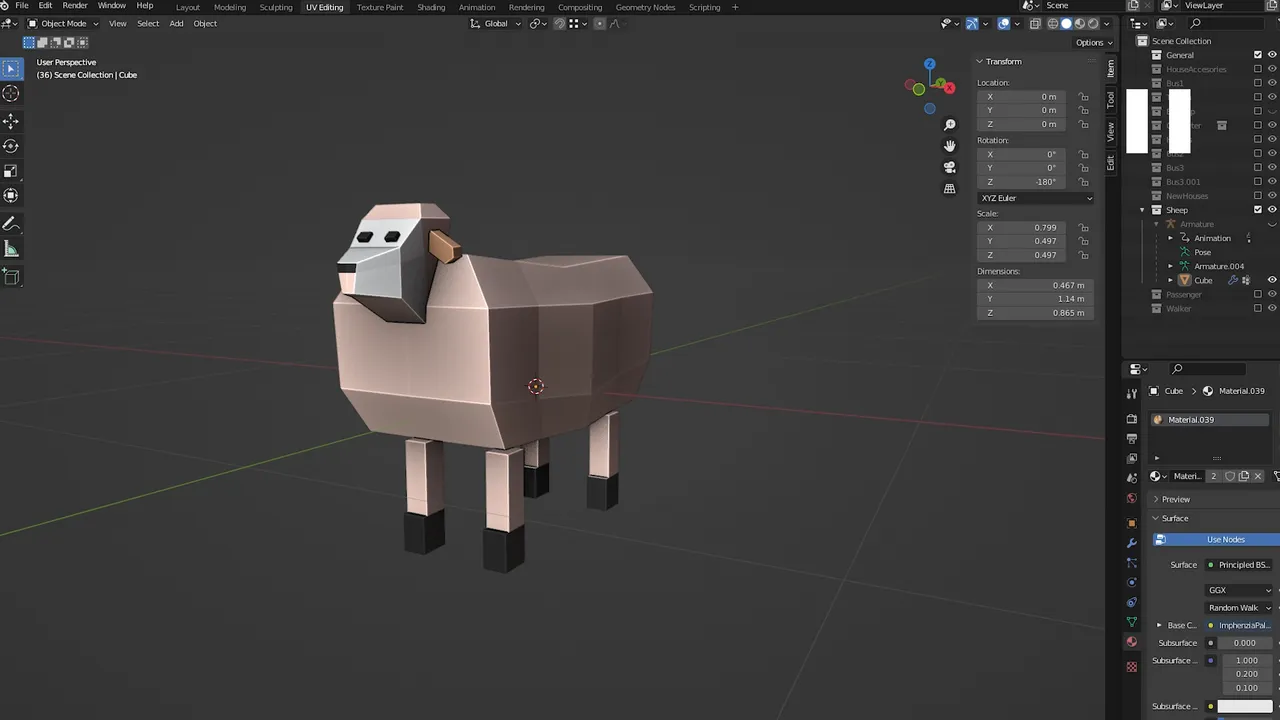Unlink the material with X button
Viewport: 1280px width, 720px height.
1258,476
